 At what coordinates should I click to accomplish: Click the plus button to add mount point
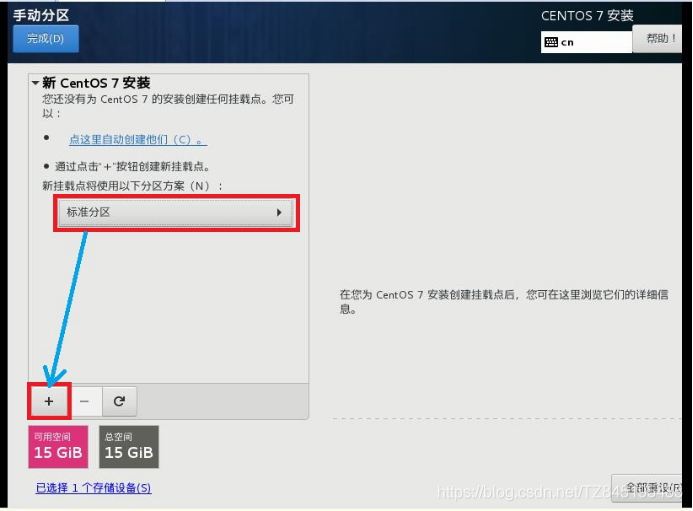[x=49, y=401]
